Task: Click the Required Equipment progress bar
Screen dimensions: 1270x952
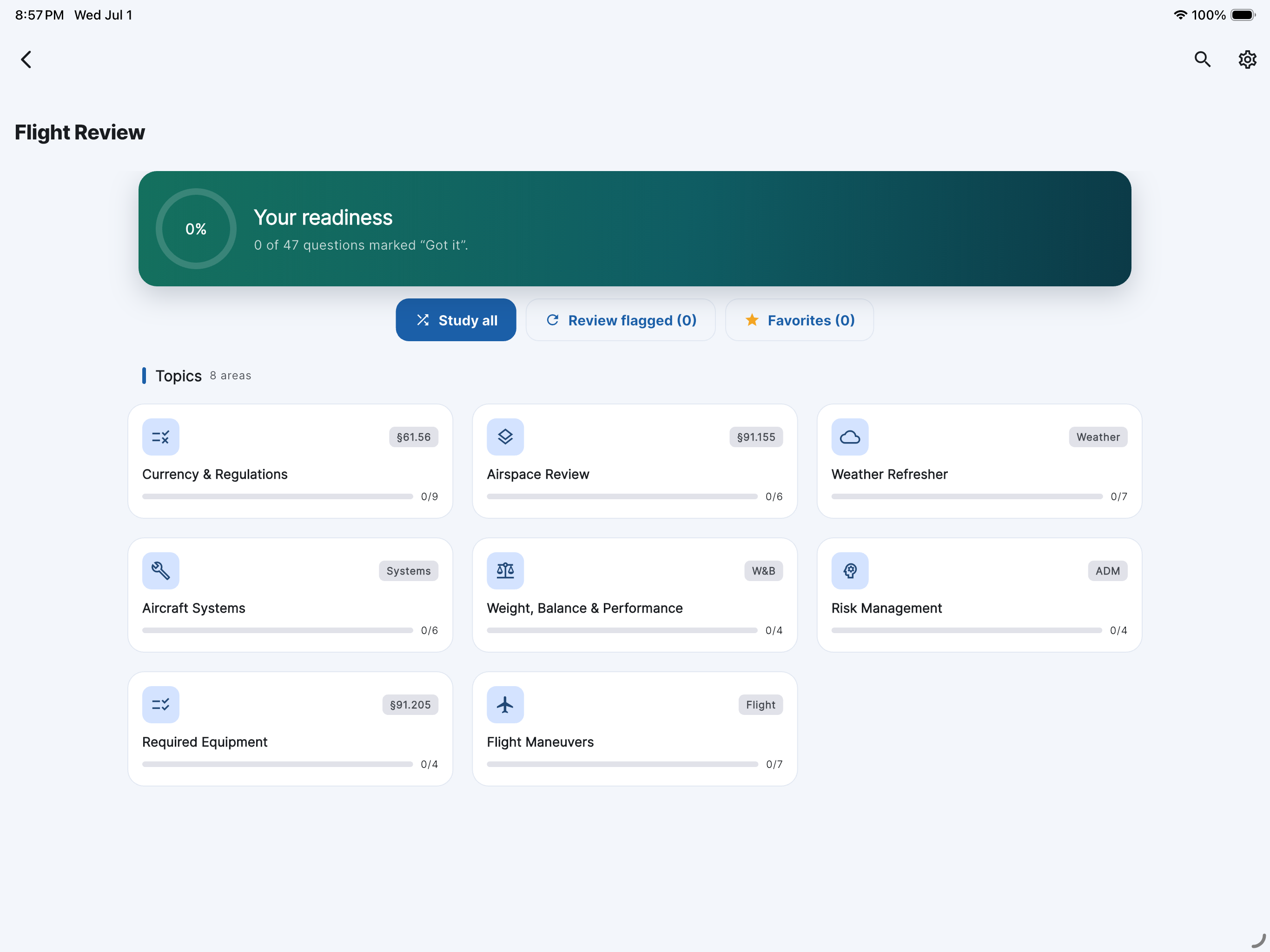Action: click(x=278, y=764)
